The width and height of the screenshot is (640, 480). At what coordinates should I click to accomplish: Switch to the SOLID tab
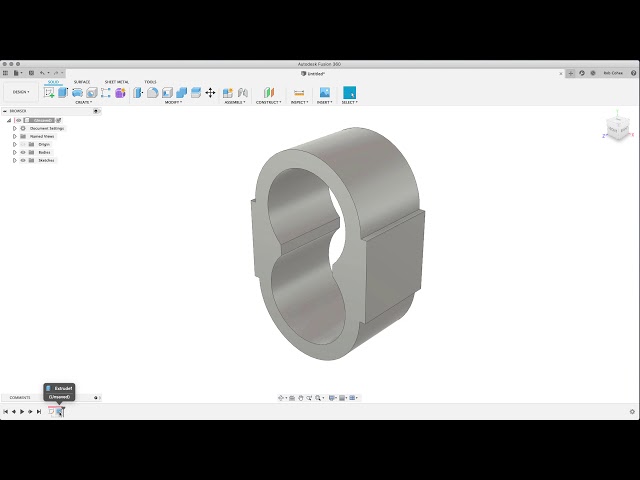click(53, 82)
